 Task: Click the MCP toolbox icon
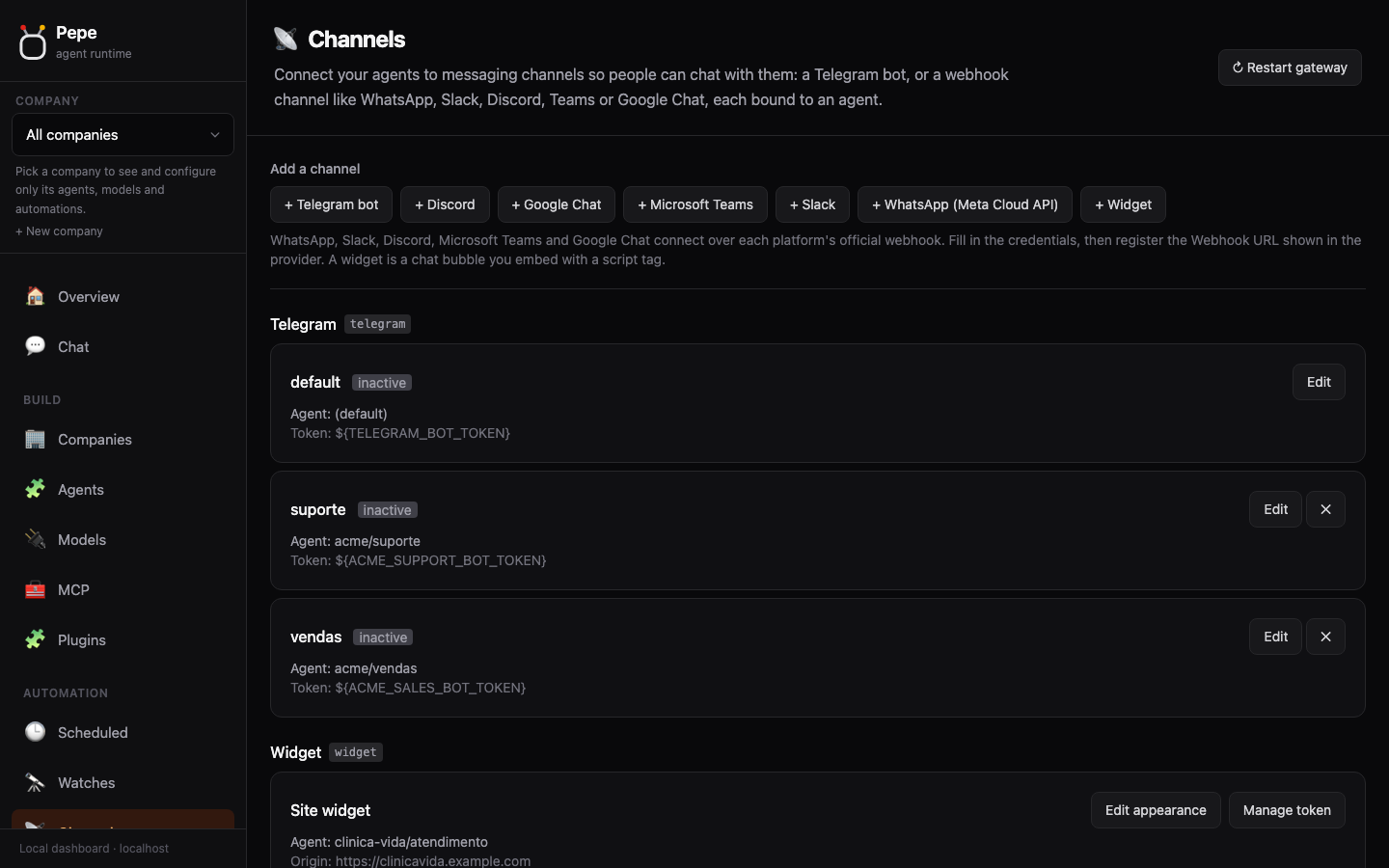tap(36, 589)
